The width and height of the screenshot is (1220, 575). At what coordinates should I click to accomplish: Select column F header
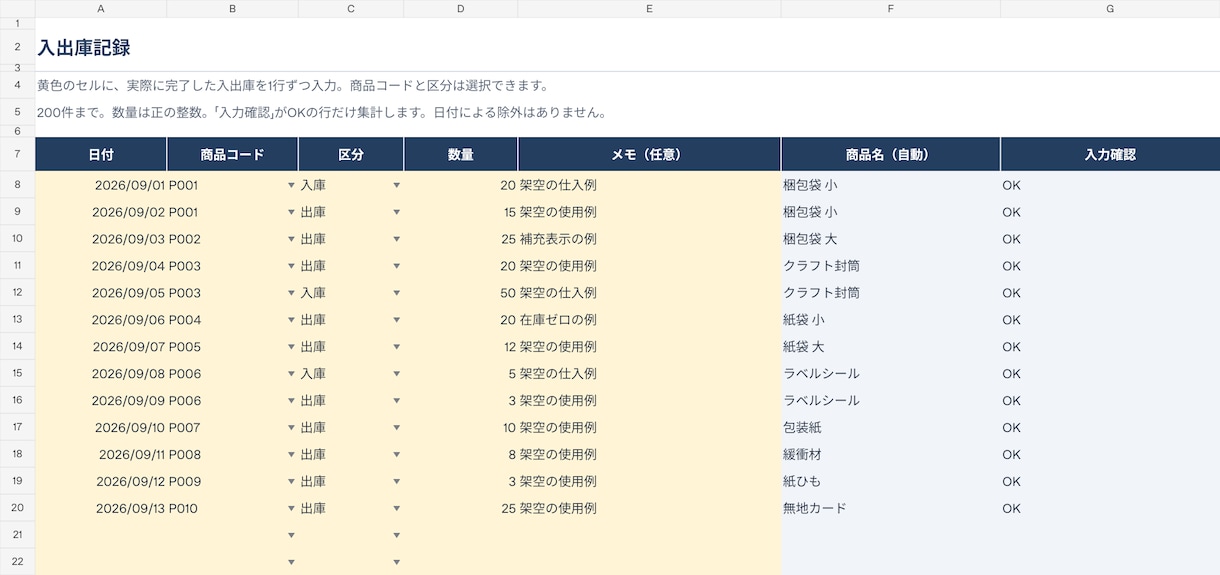[x=890, y=8]
